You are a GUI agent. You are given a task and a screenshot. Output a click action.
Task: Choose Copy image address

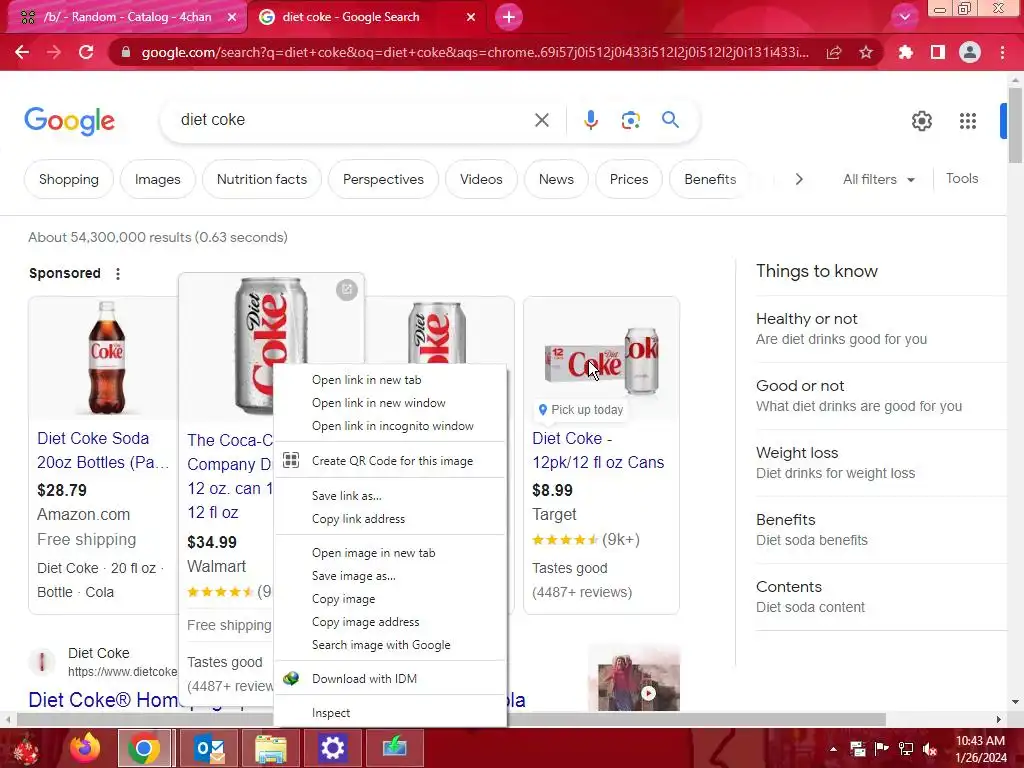coord(390,622)
